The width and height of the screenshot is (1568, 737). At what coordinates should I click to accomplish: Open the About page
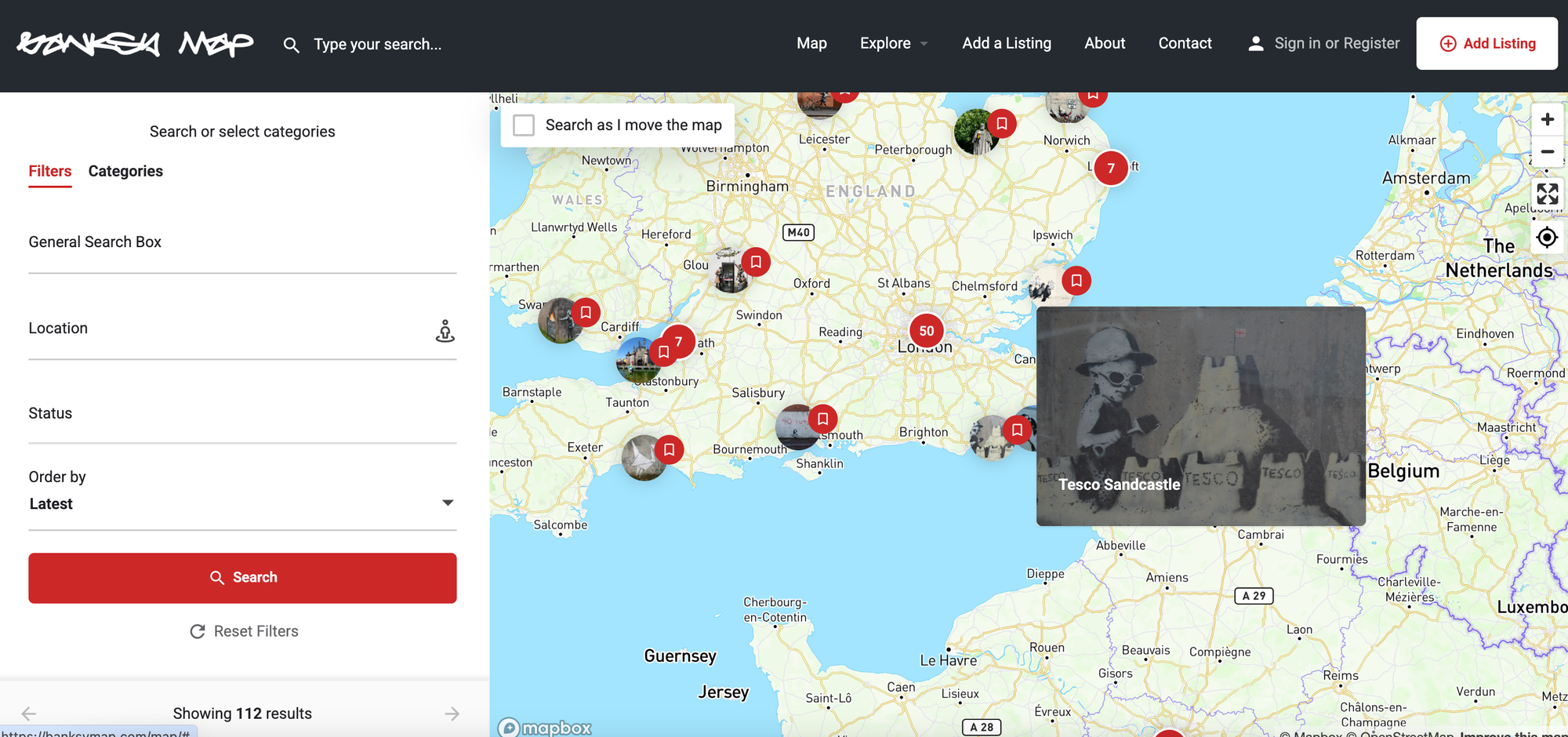(1105, 43)
